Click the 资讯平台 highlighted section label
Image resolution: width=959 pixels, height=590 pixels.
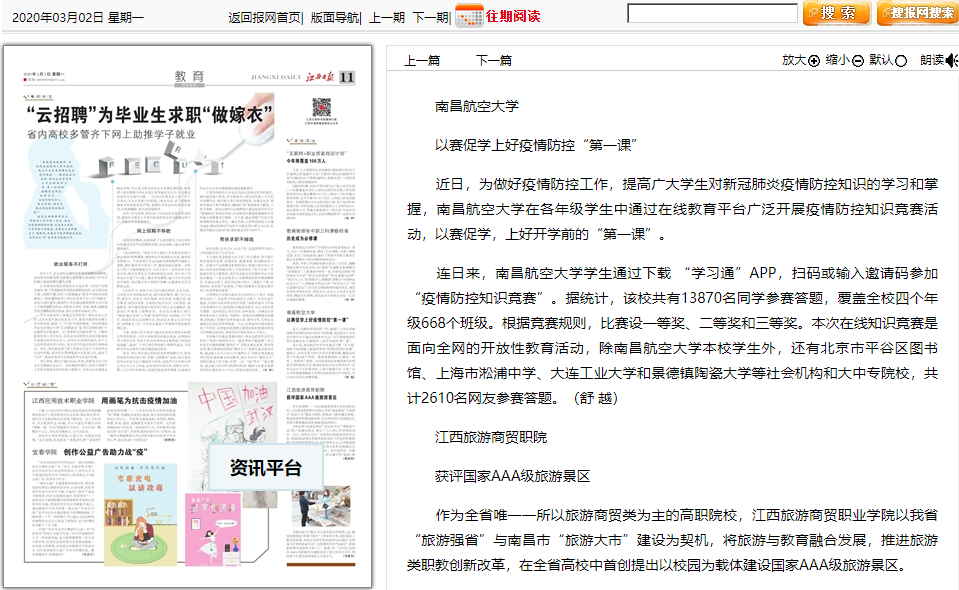265,468
